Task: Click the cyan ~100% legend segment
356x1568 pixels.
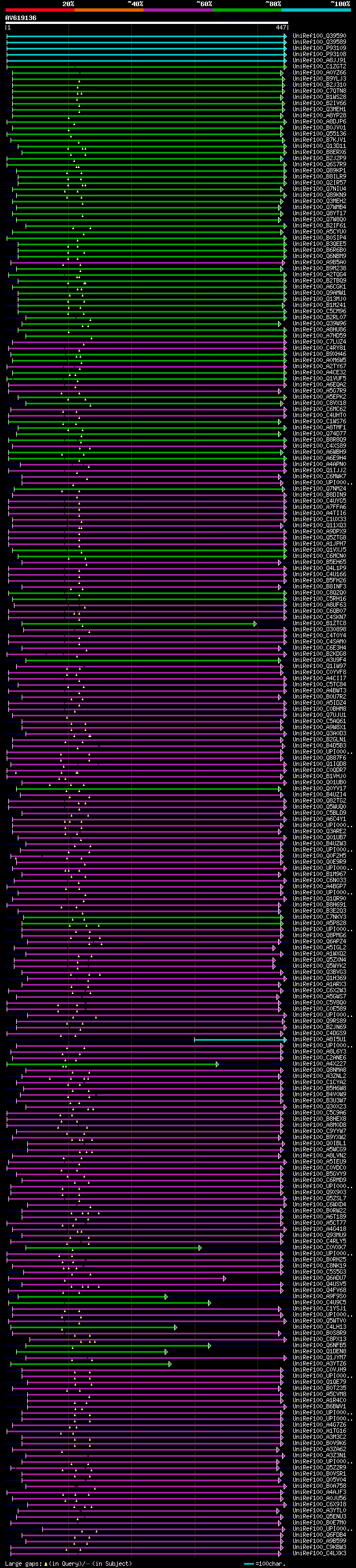Action: pyautogui.click(x=316, y=10)
